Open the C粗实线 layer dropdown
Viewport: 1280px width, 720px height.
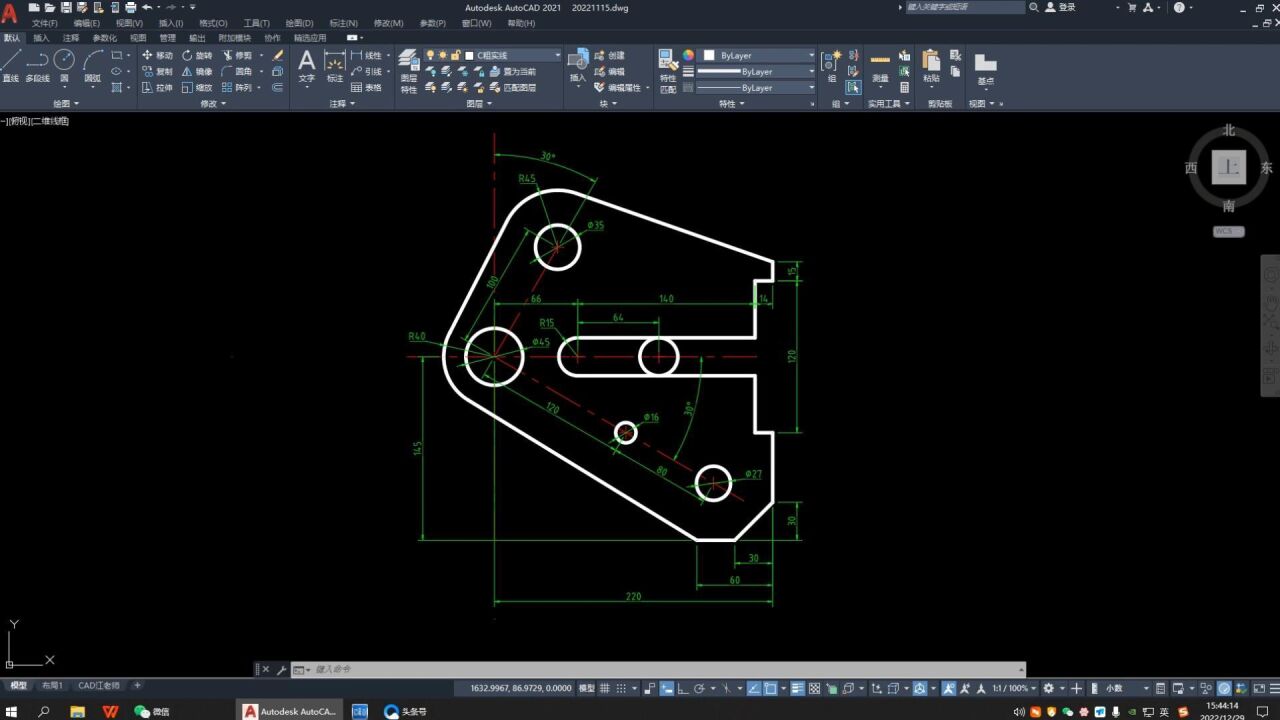point(512,55)
